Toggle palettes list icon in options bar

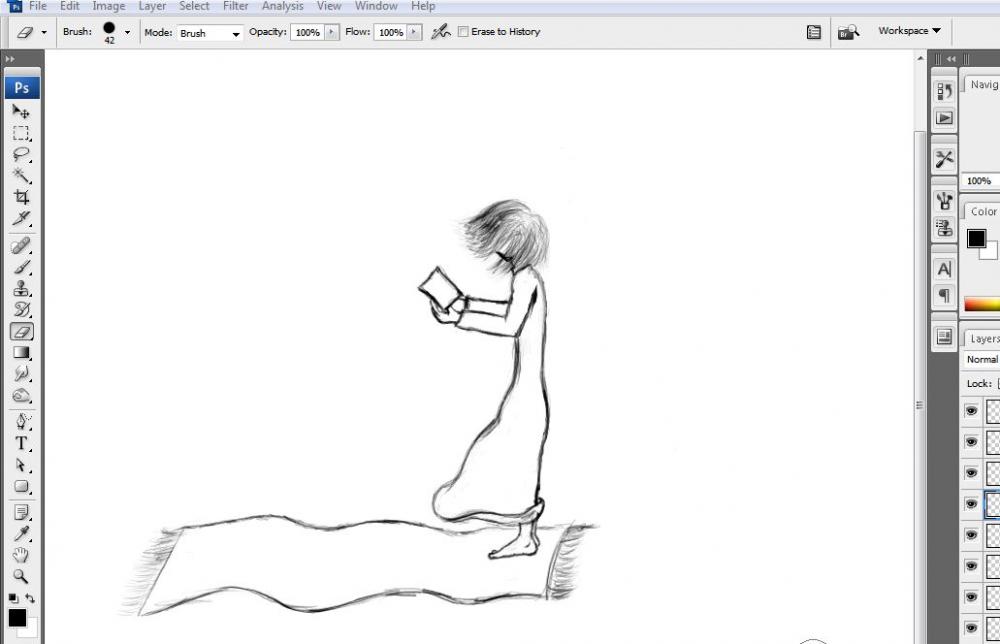pos(813,32)
